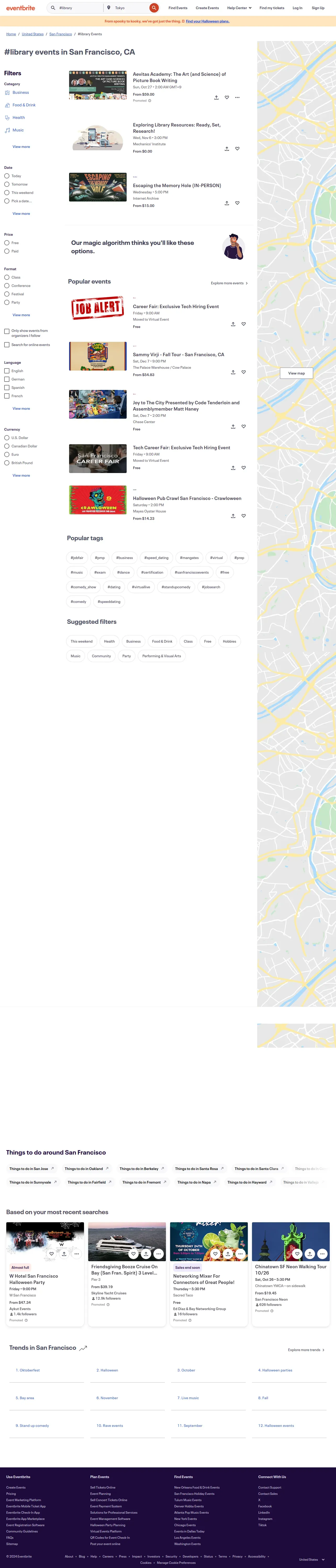The height and width of the screenshot is (1568, 336).
Task: Like Escaping the Memory Hole event
Action: [237, 203]
